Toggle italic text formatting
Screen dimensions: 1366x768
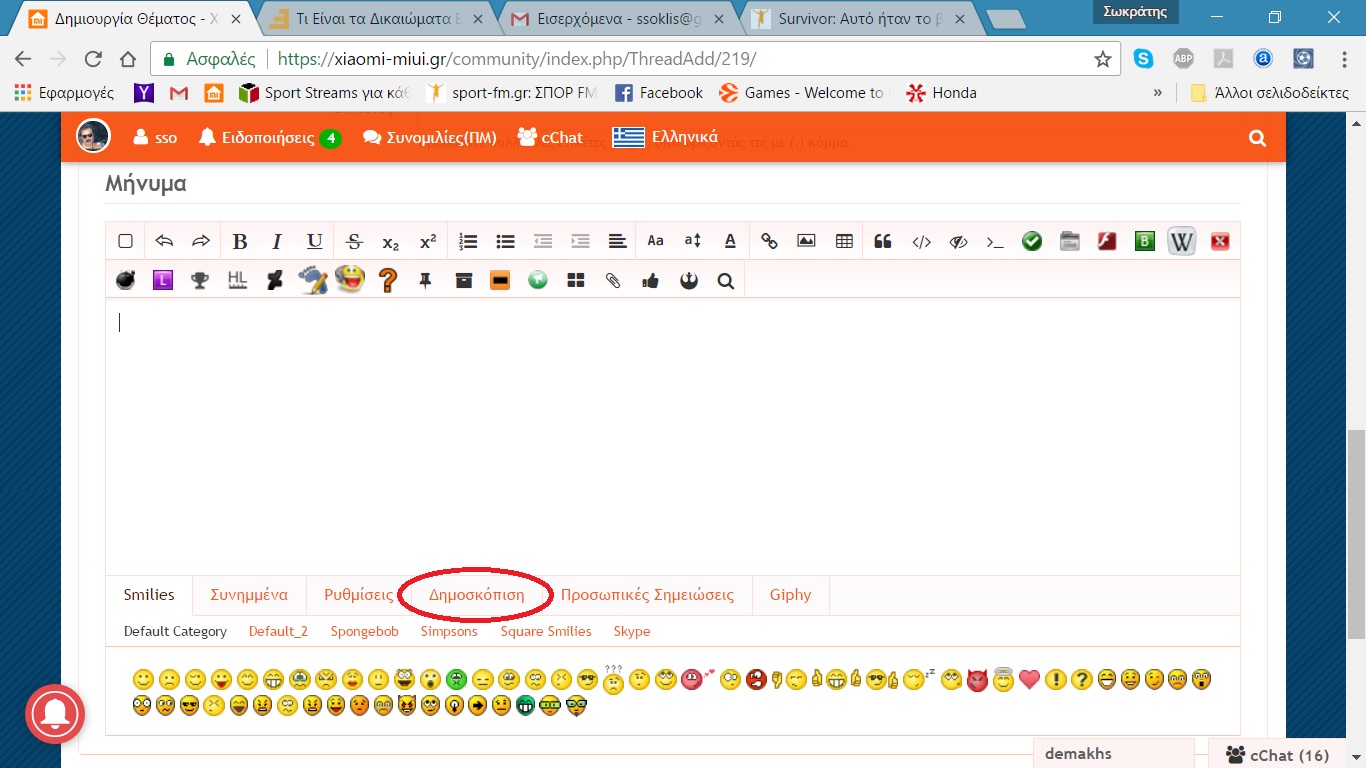point(277,241)
